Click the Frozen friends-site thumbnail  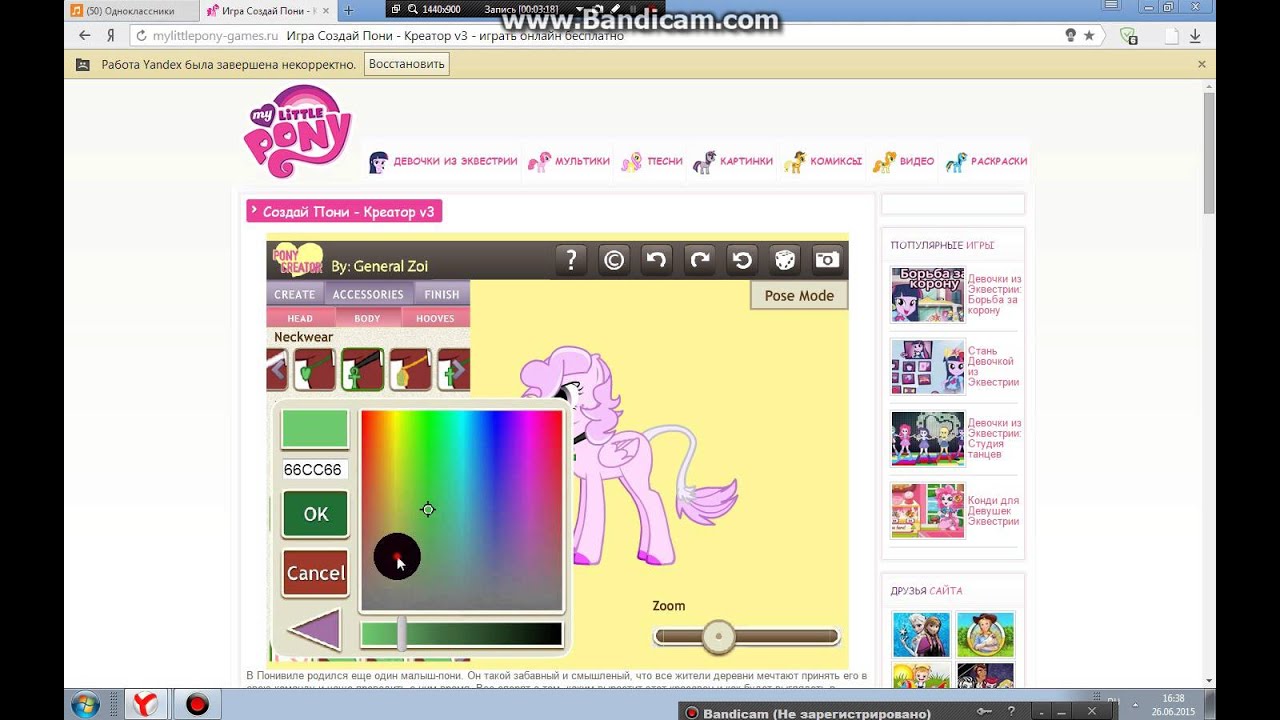921,634
